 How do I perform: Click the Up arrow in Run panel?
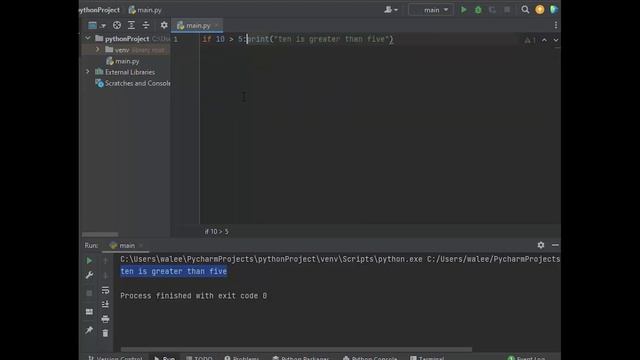[x=105, y=260]
